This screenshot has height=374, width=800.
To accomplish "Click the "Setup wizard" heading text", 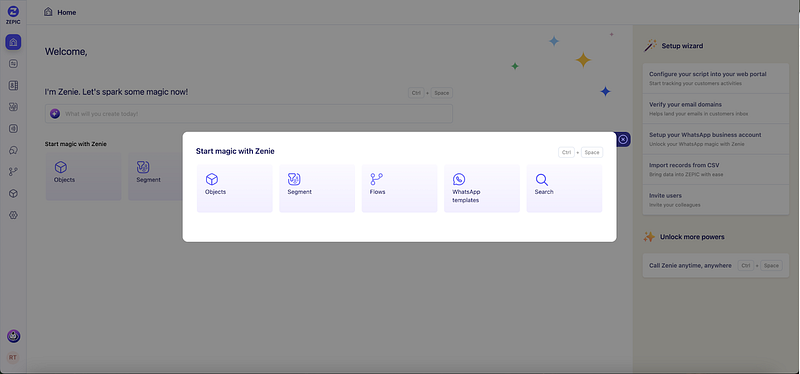I will tap(682, 46).
